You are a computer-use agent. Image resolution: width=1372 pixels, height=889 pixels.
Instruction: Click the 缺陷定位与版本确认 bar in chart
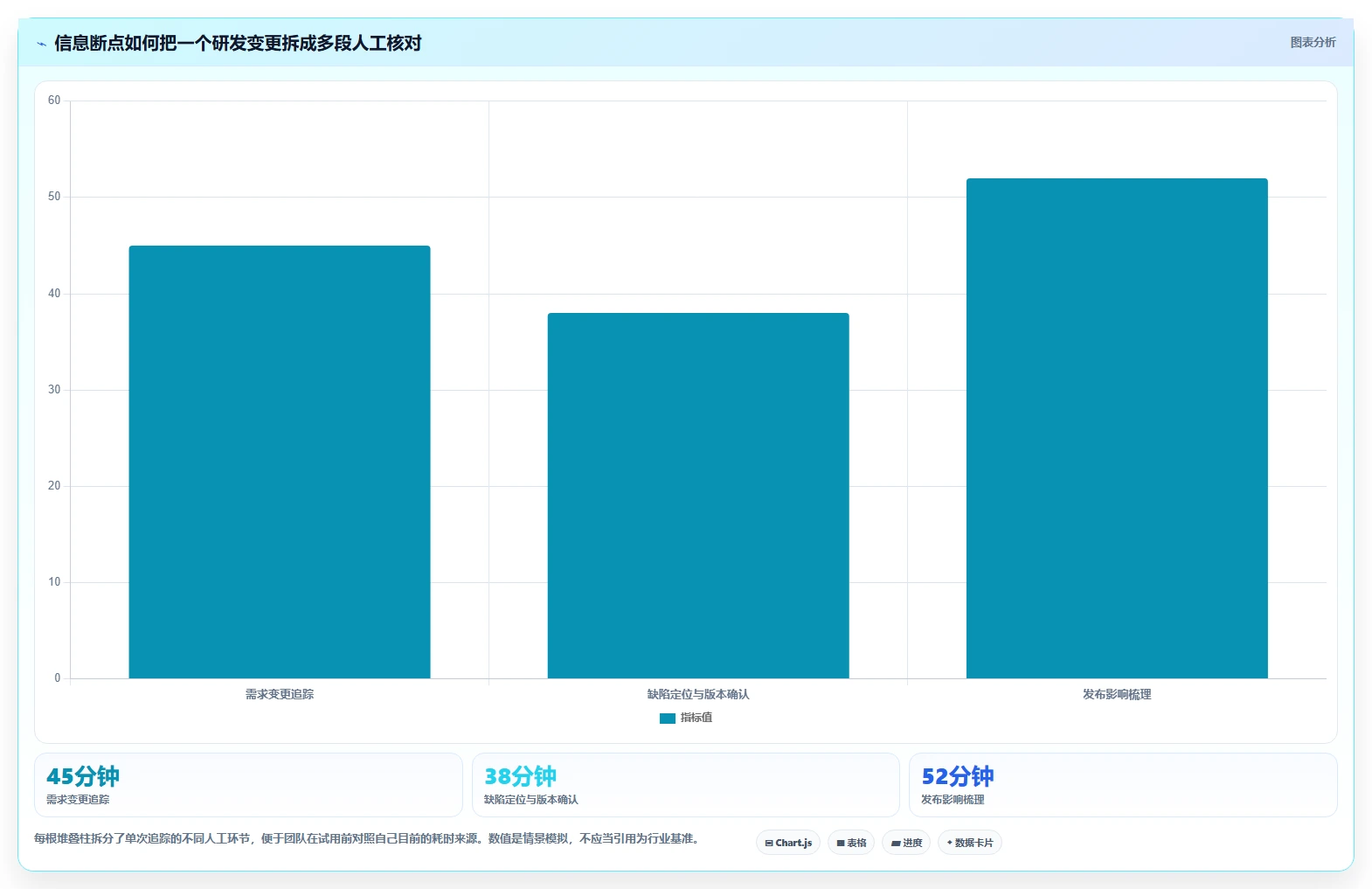pyautogui.click(x=698, y=496)
